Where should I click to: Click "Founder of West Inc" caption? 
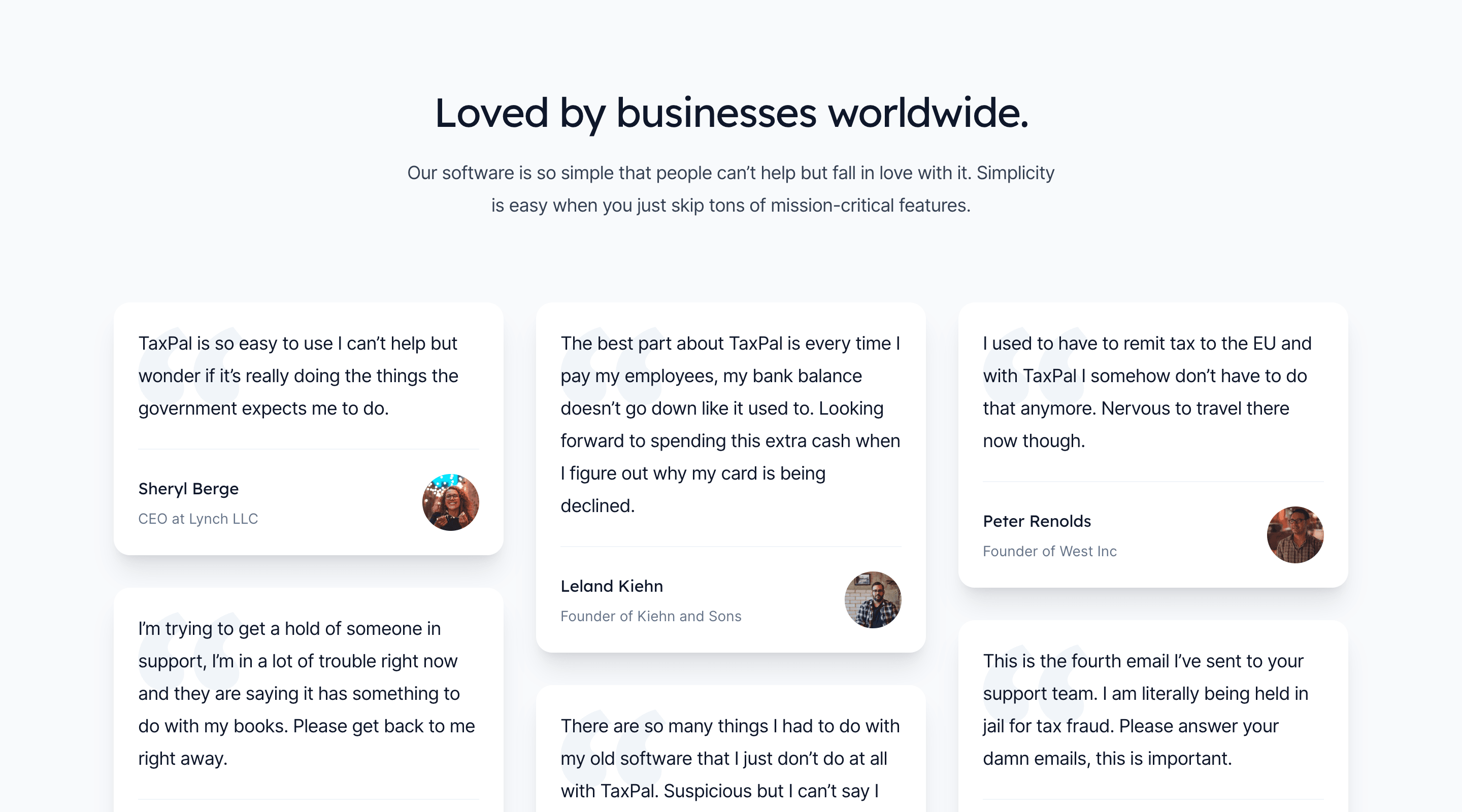[x=1049, y=551]
